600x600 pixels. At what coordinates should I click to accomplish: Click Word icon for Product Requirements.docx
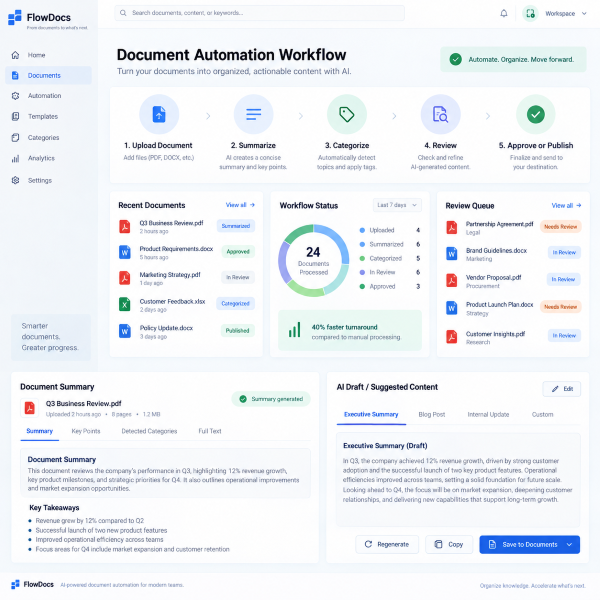pos(124,253)
